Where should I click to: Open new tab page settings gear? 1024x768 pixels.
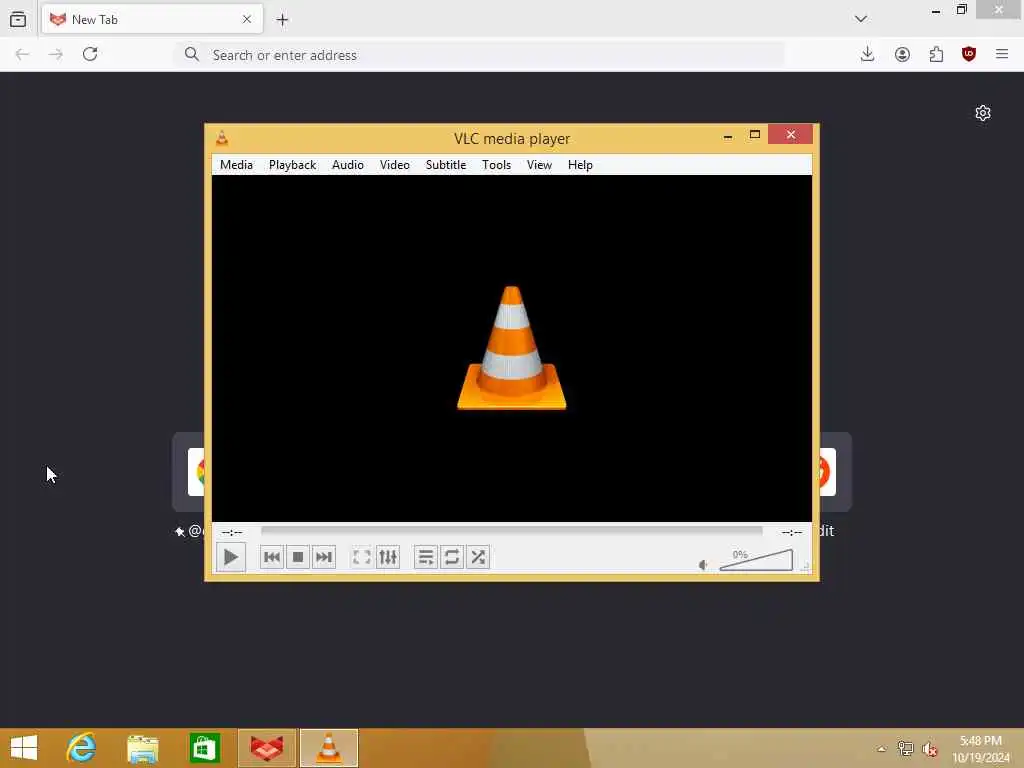click(983, 113)
